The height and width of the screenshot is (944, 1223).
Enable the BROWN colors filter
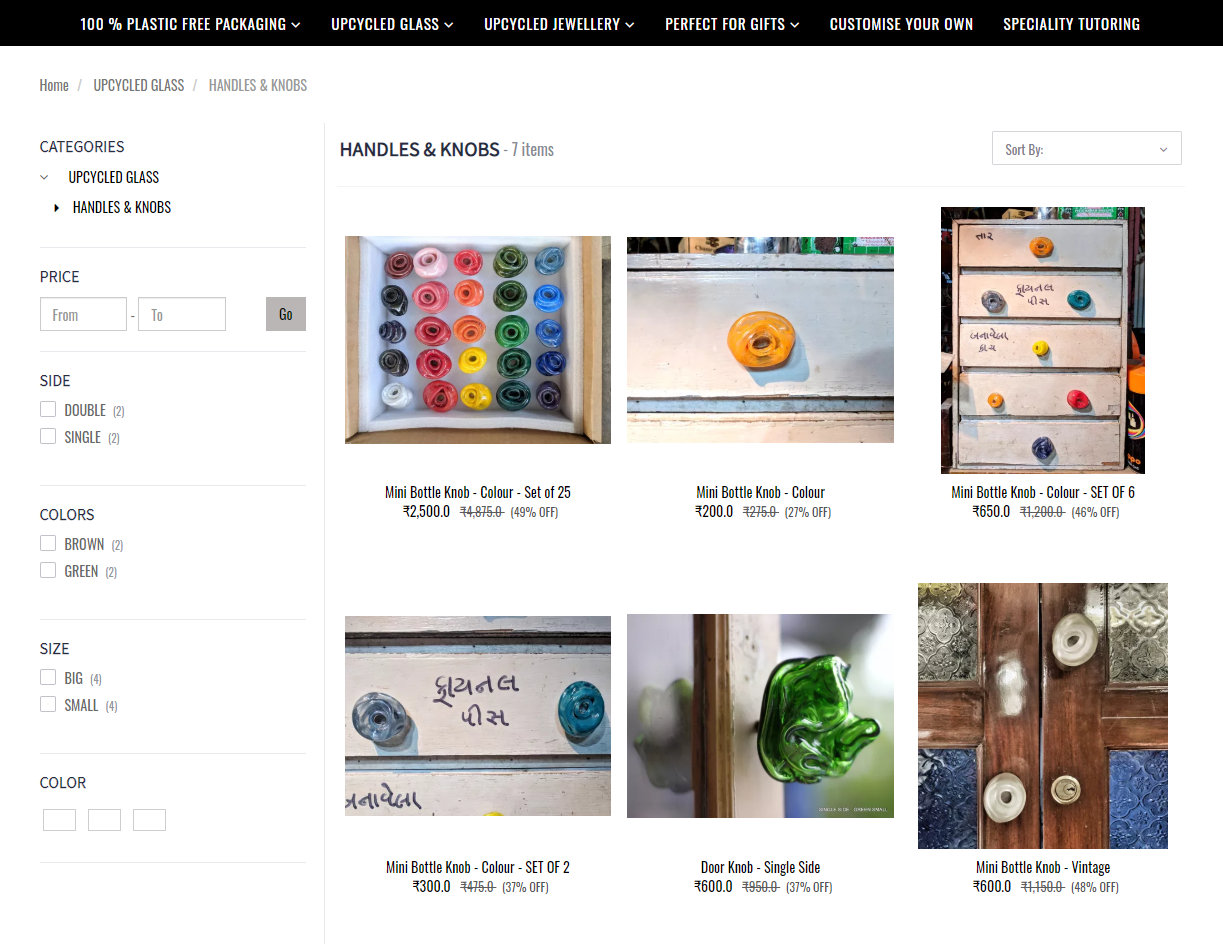pyautogui.click(x=48, y=543)
